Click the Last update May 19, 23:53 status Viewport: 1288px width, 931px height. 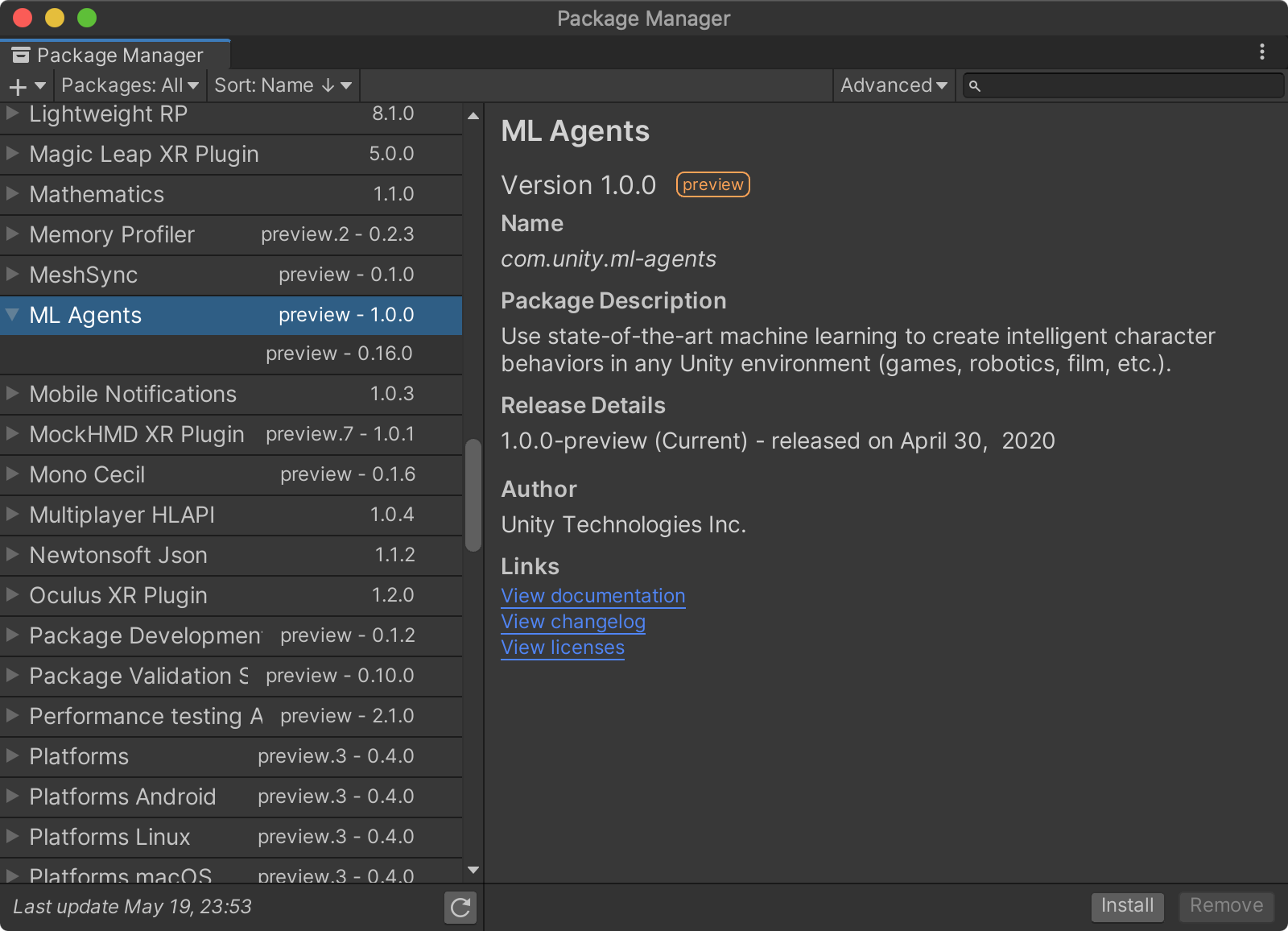(x=132, y=907)
